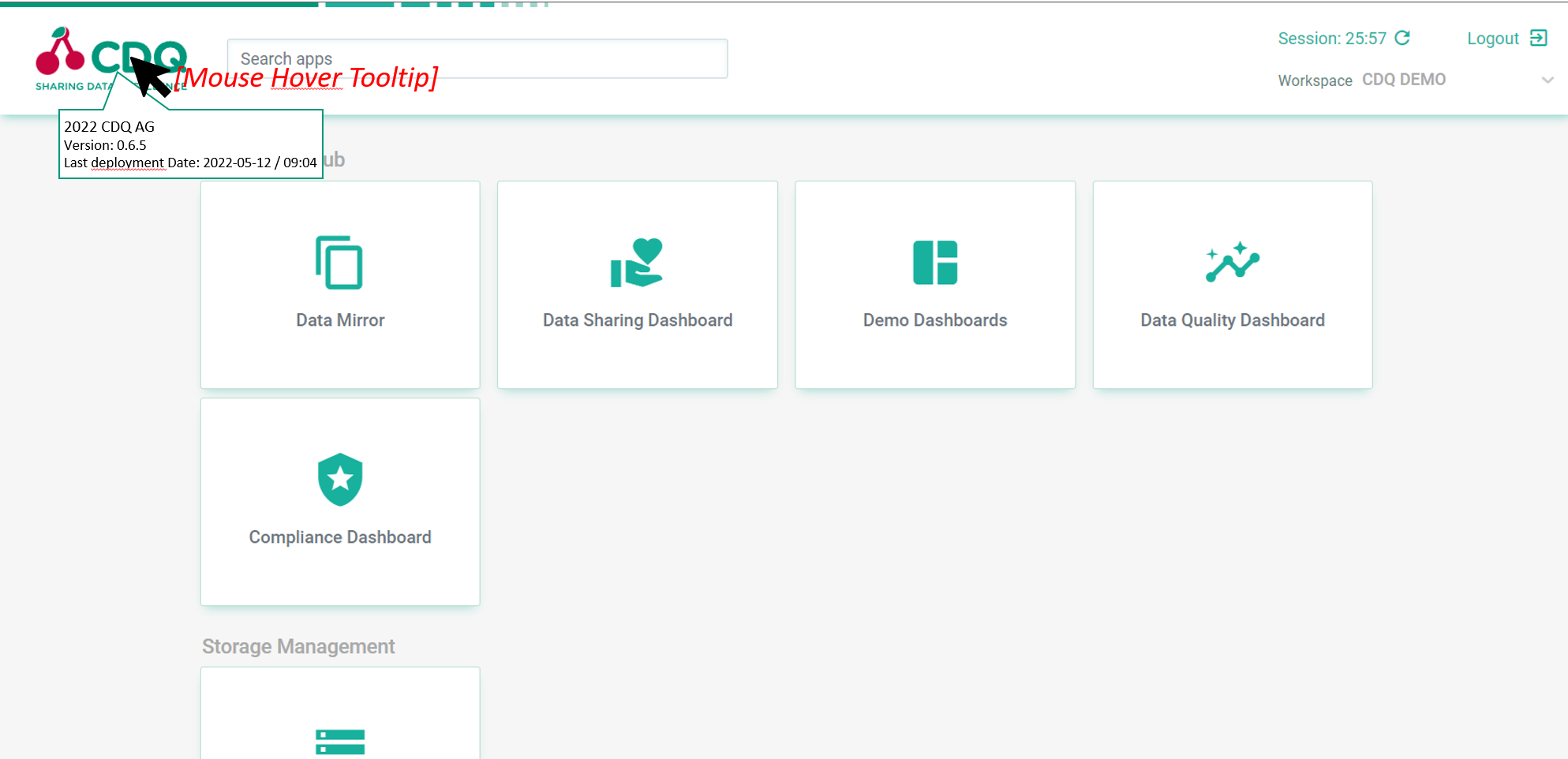Click the storage server icon under Storage Management
The width and height of the screenshot is (1568, 759).
pos(339,741)
